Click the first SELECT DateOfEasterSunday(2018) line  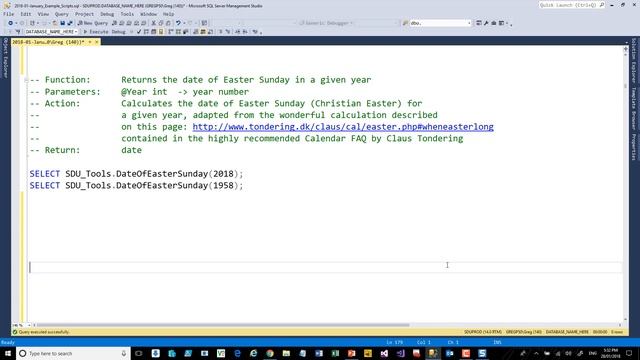coord(136,174)
